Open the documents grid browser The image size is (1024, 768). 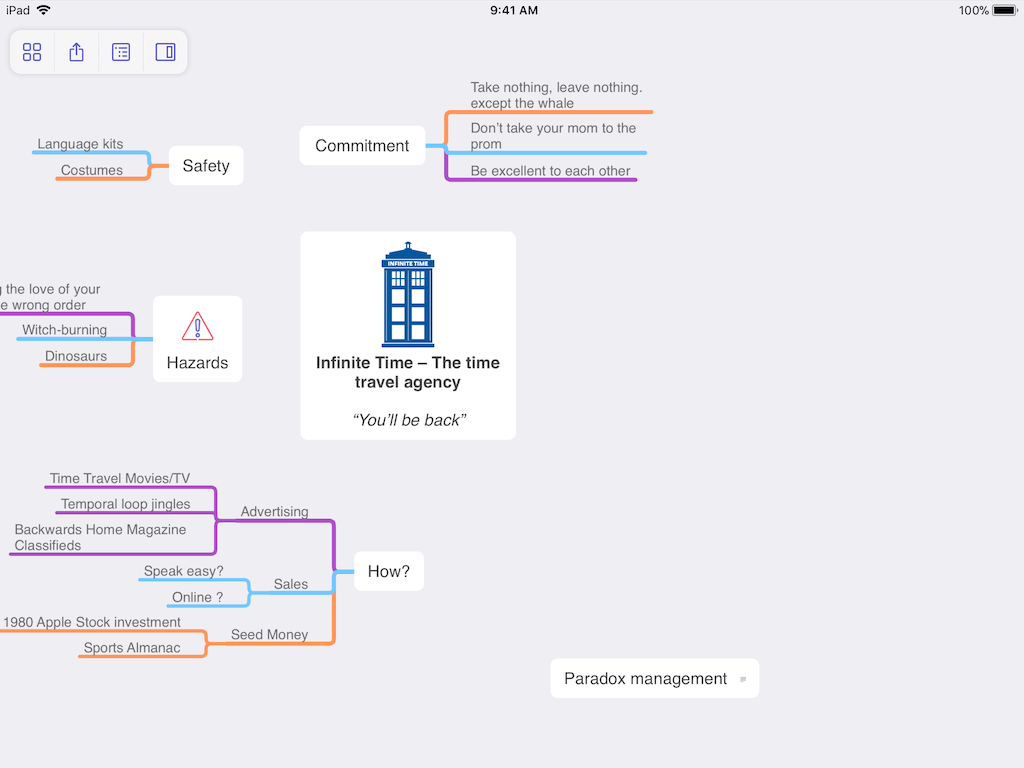coord(32,52)
